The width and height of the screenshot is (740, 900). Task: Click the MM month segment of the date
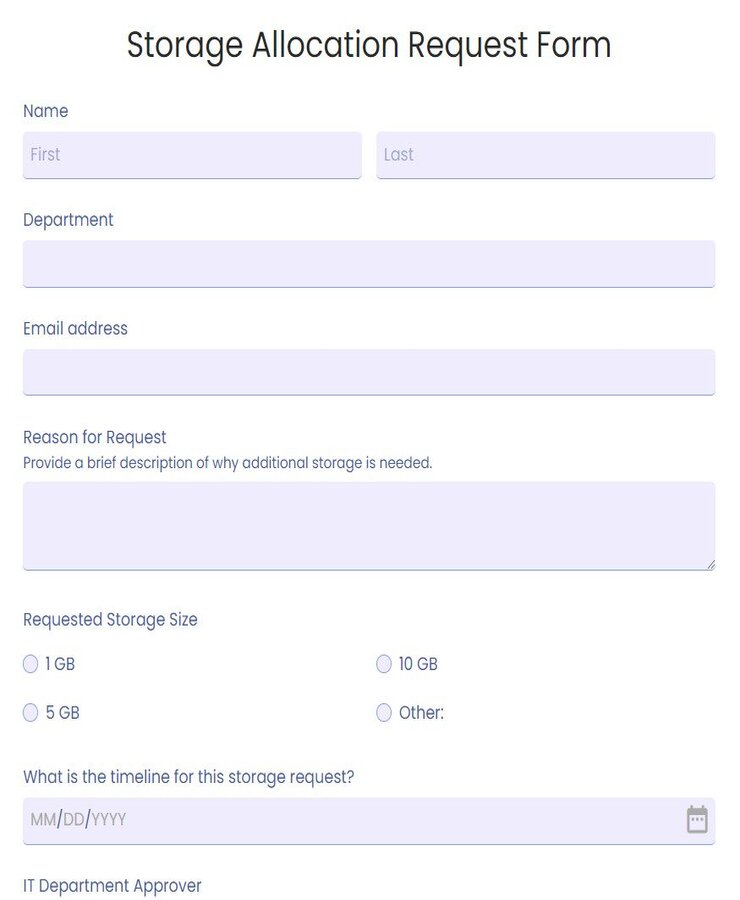point(40,819)
